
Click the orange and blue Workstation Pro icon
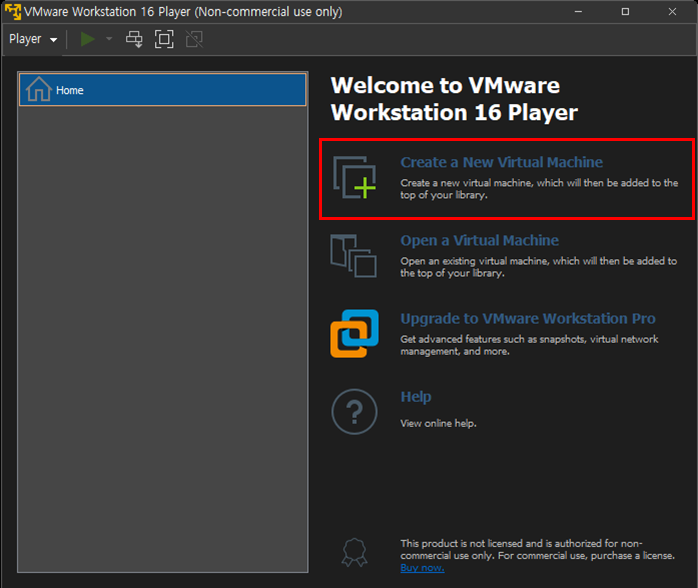[x=354, y=333]
